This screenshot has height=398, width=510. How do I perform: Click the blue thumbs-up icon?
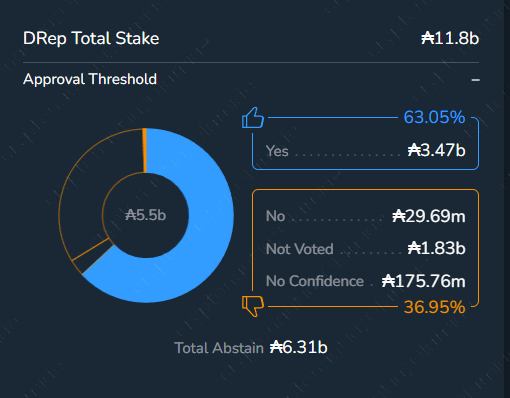click(x=253, y=118)
